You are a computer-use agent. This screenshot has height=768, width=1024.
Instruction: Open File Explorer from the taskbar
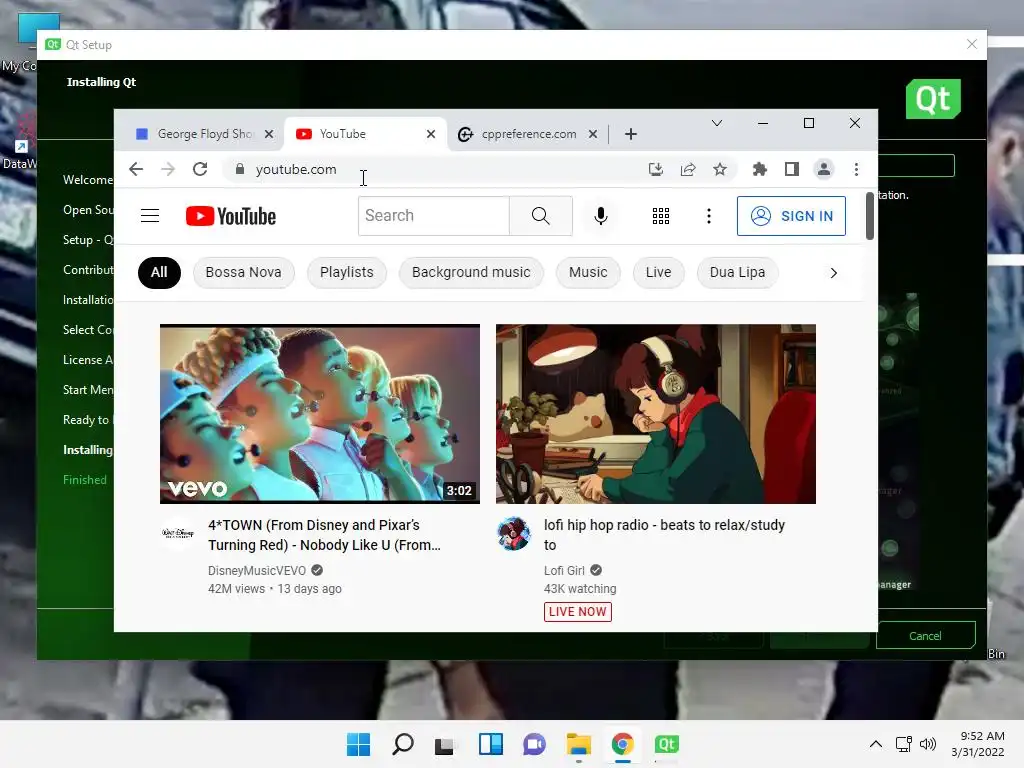click(x=579, y=744)
